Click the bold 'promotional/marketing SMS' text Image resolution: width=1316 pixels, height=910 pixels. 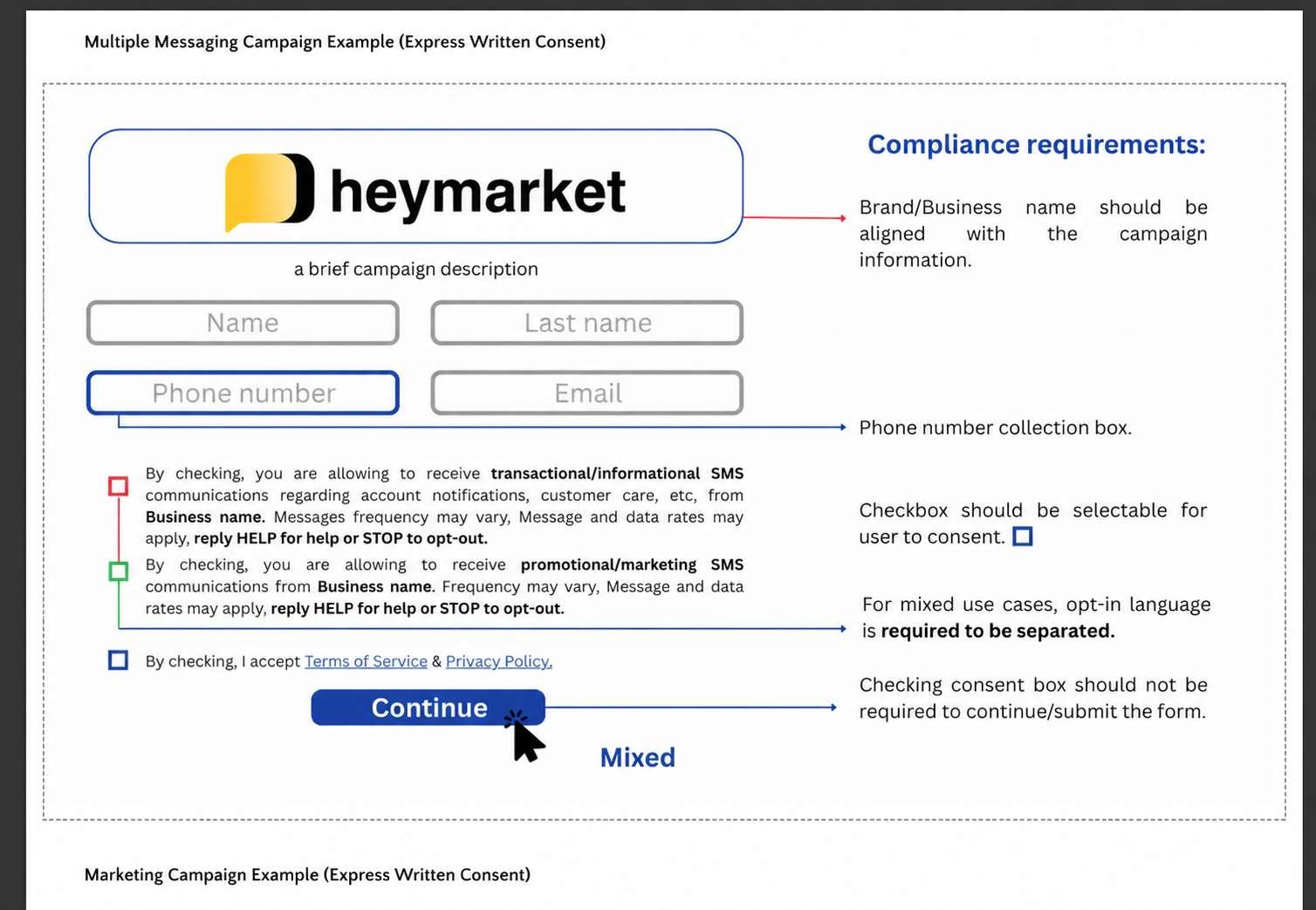[x=632, y=564]
